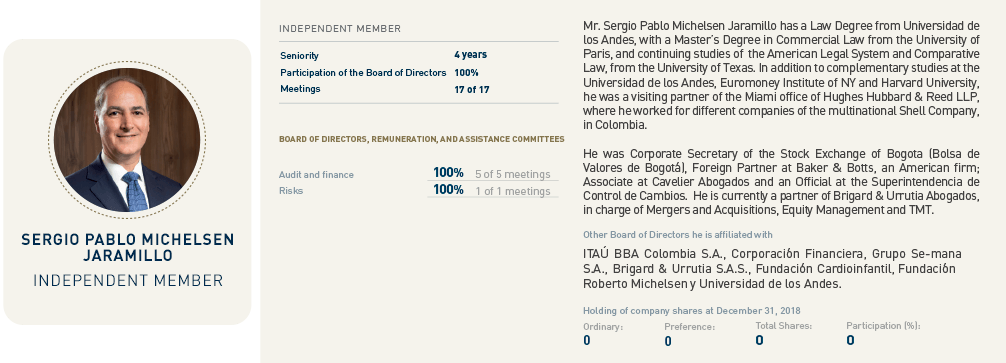Click the ITAÚ BBA Colombia S.A. affiliations text
This screenshot has height=363, width=1006.
(x=772, y=269)
